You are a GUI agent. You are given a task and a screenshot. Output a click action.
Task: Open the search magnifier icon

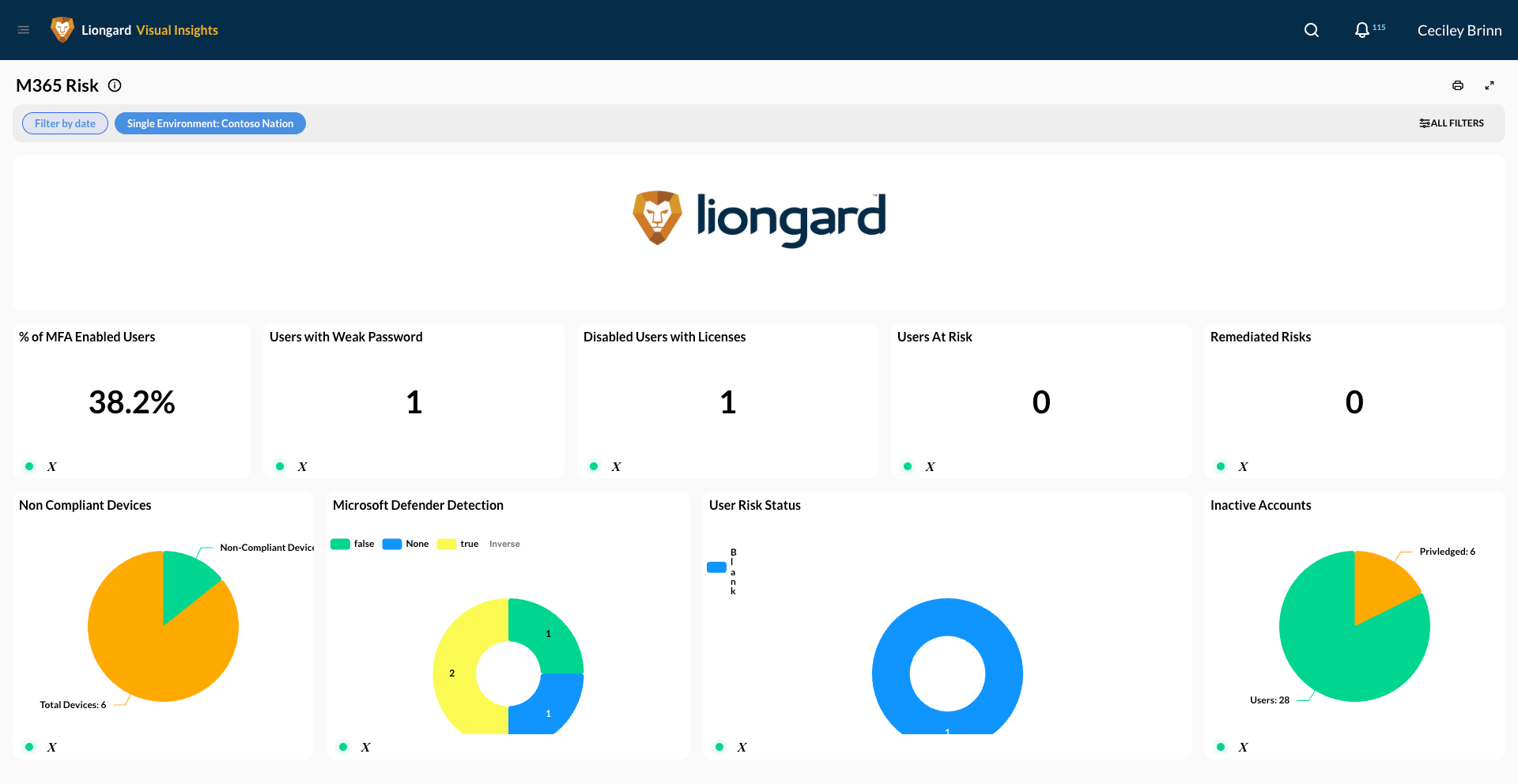(1312, 30)
